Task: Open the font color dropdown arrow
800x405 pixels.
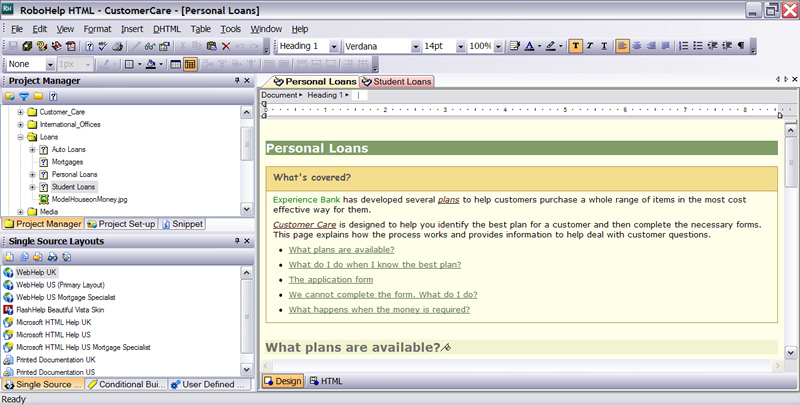Action: (x=539, y=46)
